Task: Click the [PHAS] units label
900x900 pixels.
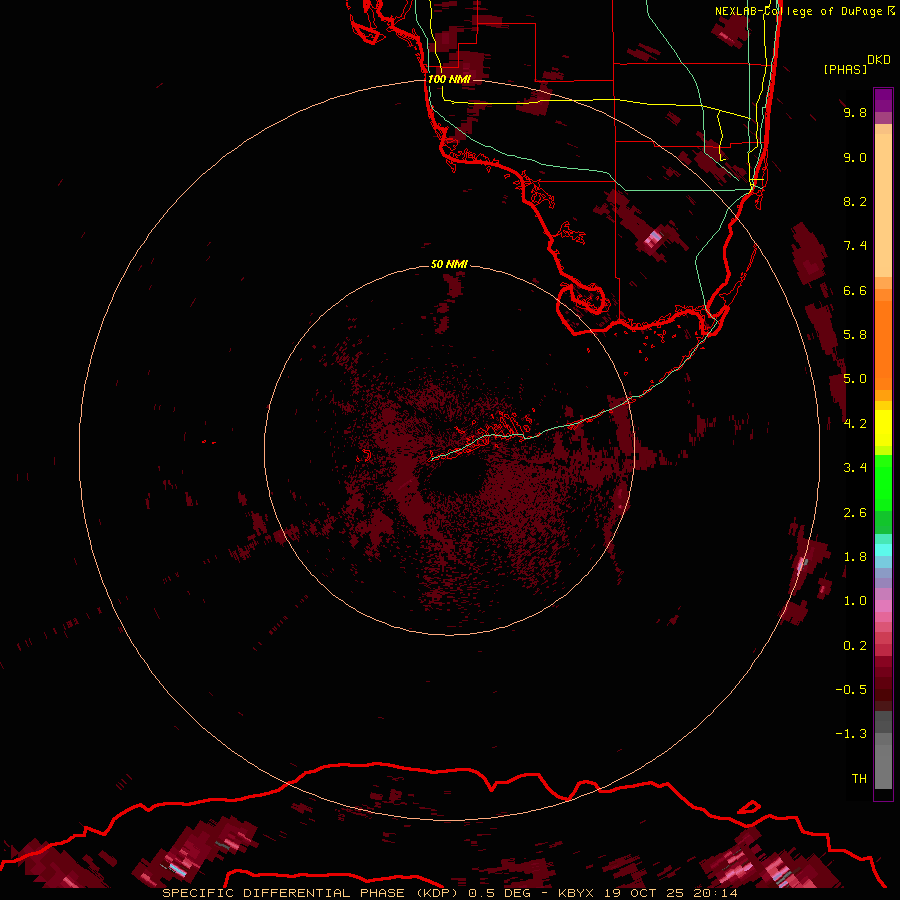Action: [x=844, y=69]
